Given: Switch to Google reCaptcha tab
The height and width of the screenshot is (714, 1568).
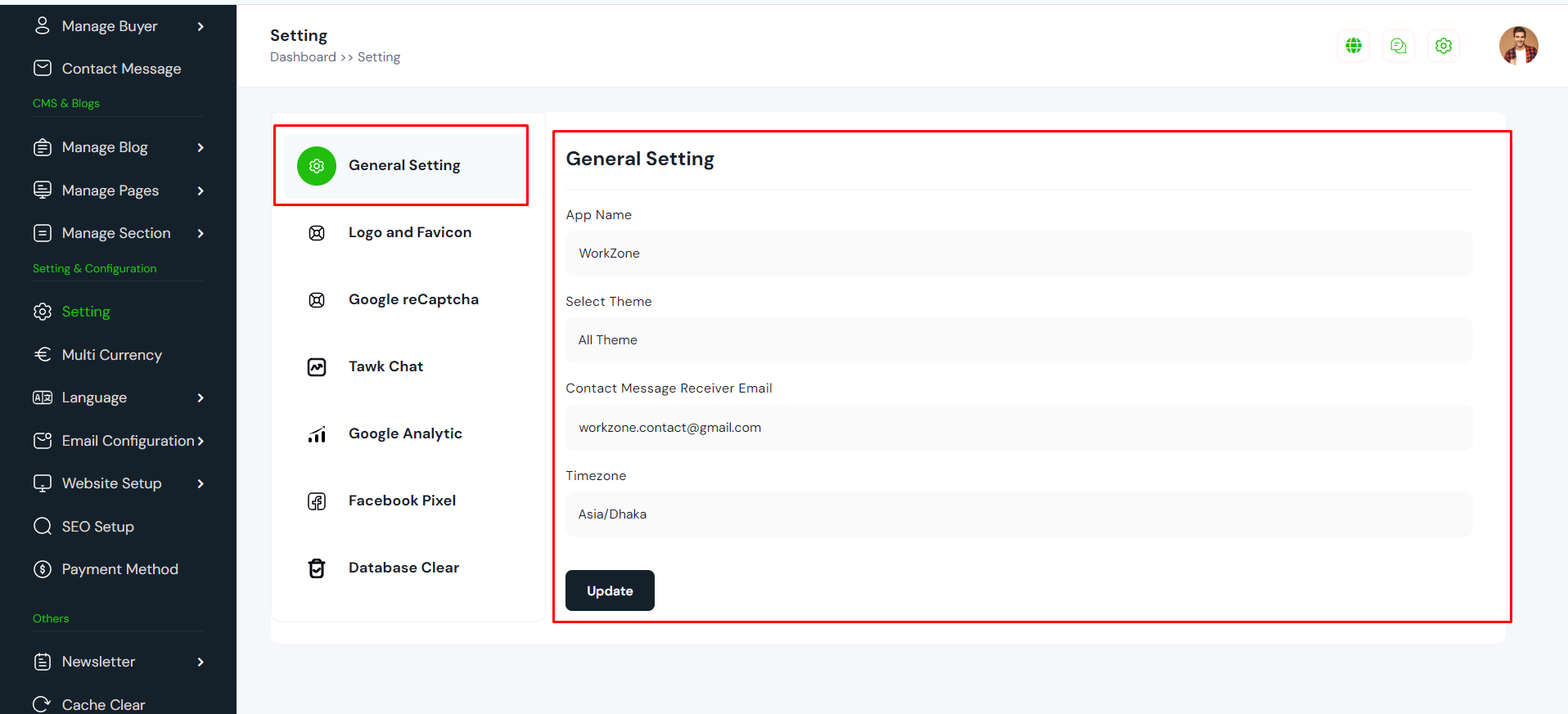Looking at the screenshot, I should (x=412, y=299).
